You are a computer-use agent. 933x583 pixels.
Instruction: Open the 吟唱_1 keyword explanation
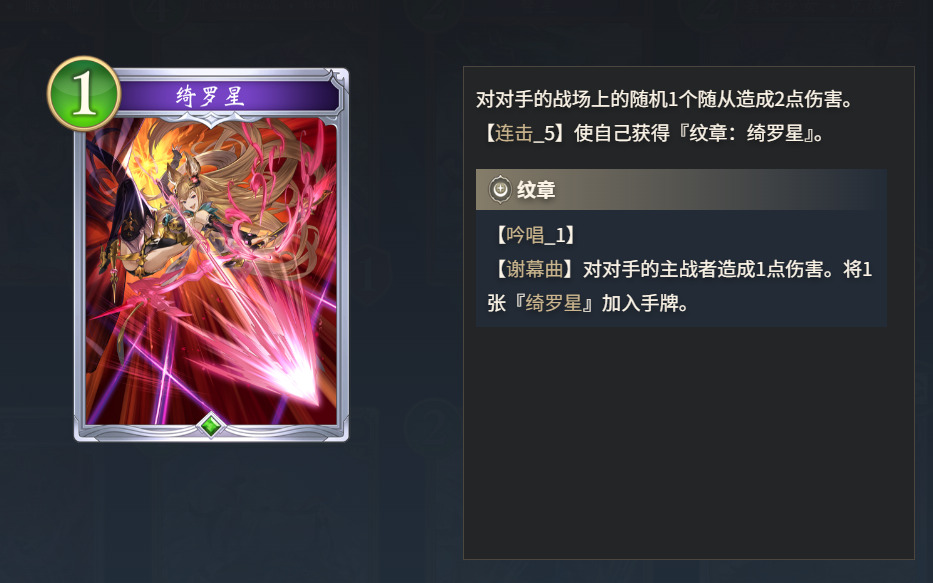point(536,236)
